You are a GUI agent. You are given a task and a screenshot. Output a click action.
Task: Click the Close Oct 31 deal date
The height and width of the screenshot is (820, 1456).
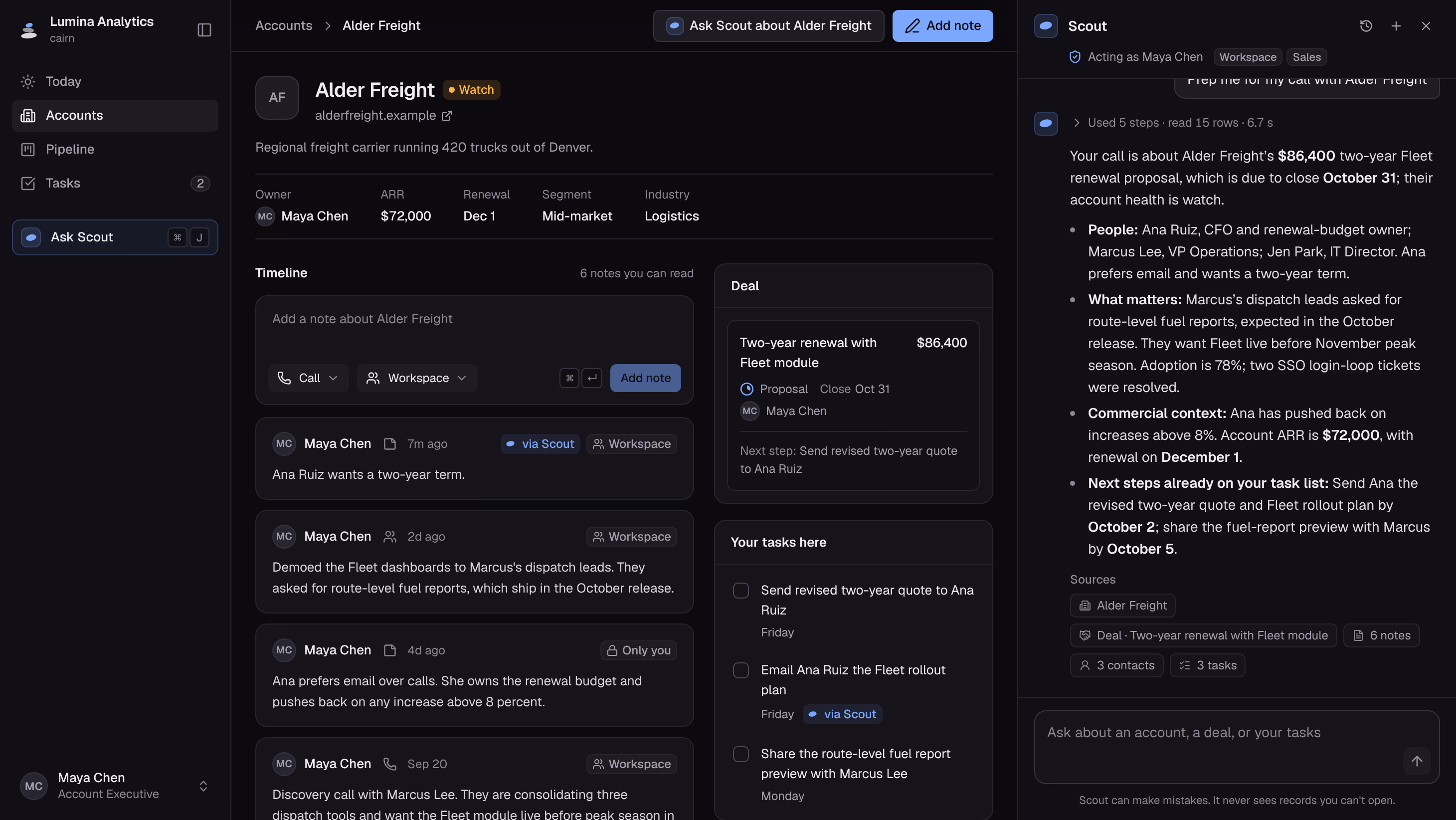point(855,389)
